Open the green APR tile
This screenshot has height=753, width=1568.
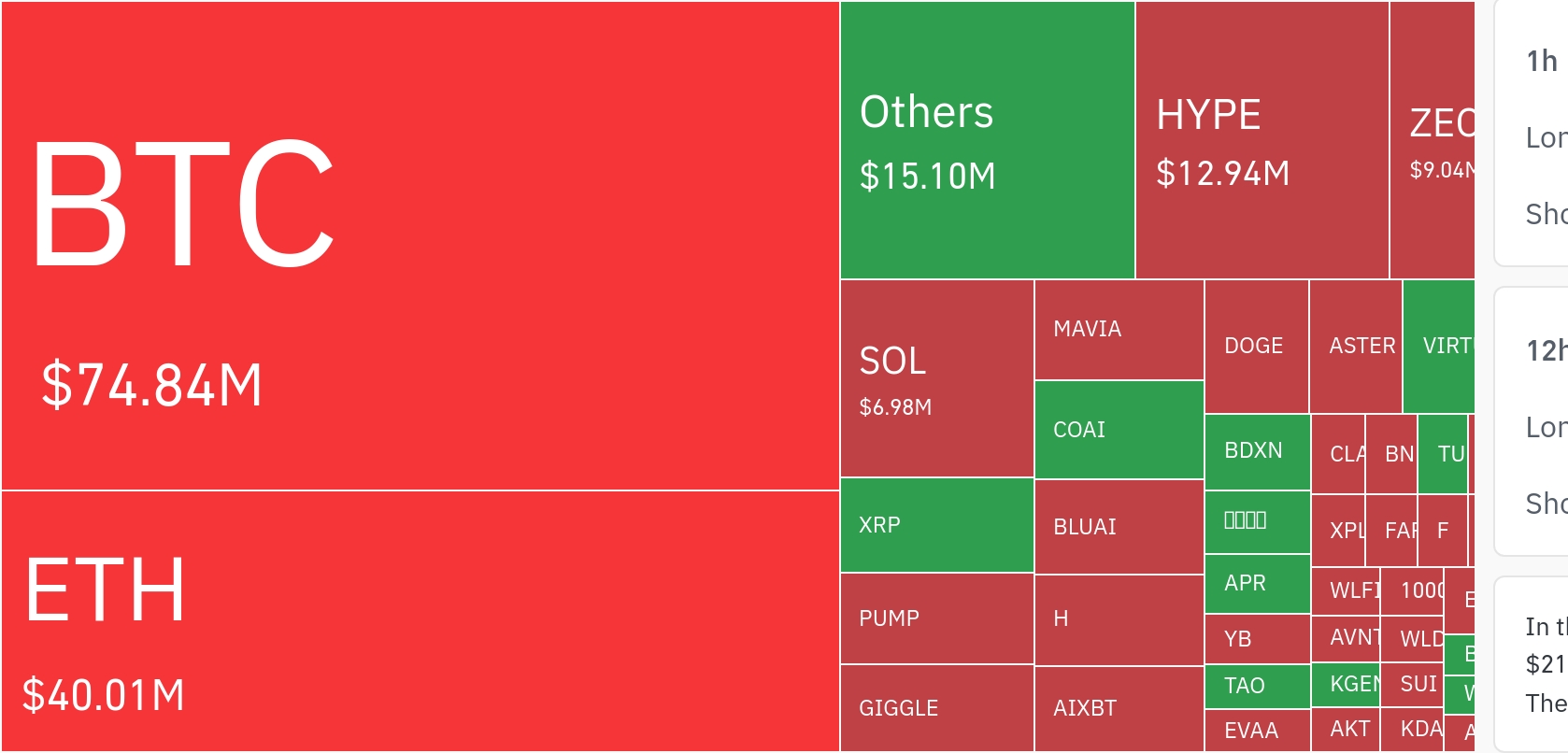[1257, 584]
